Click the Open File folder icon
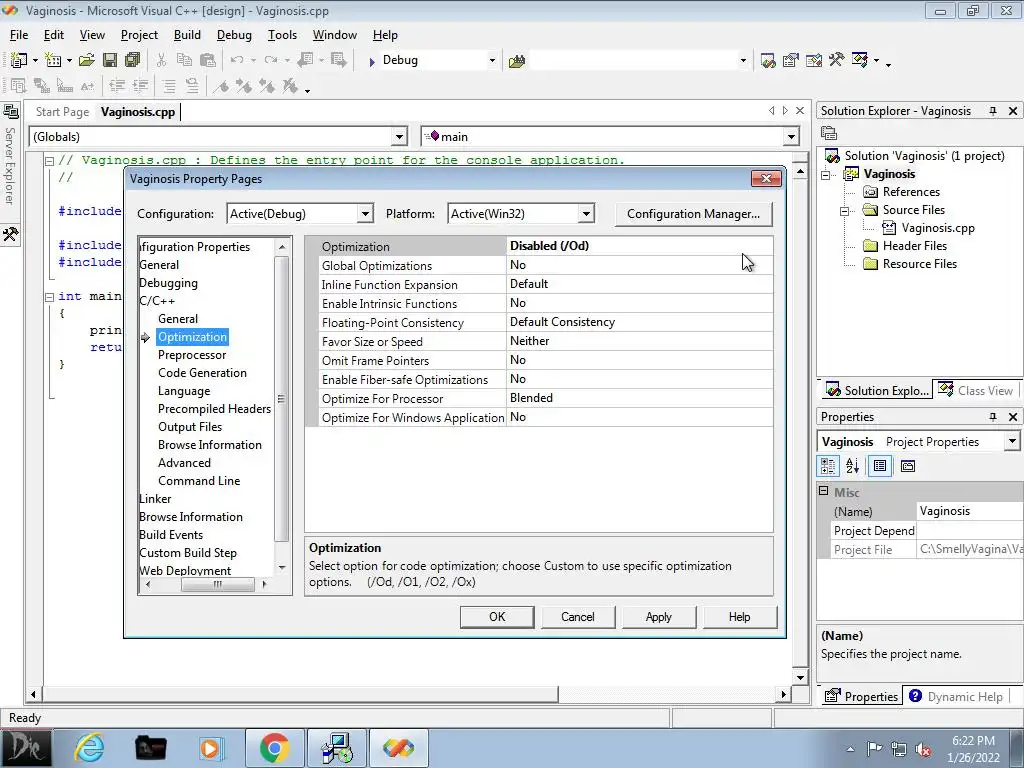 tap(86, 60)
